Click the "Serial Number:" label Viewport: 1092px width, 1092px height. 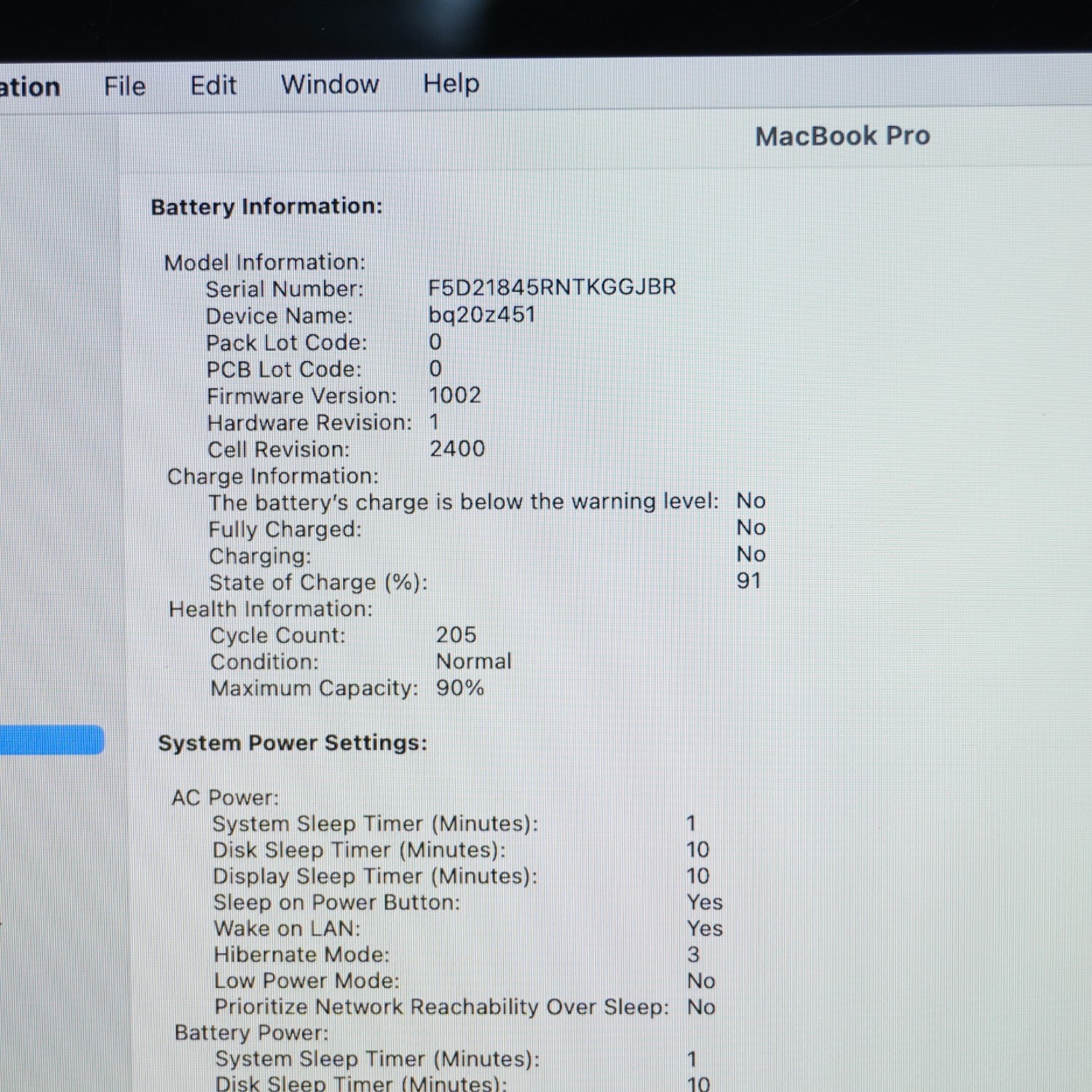coord(285,289)
